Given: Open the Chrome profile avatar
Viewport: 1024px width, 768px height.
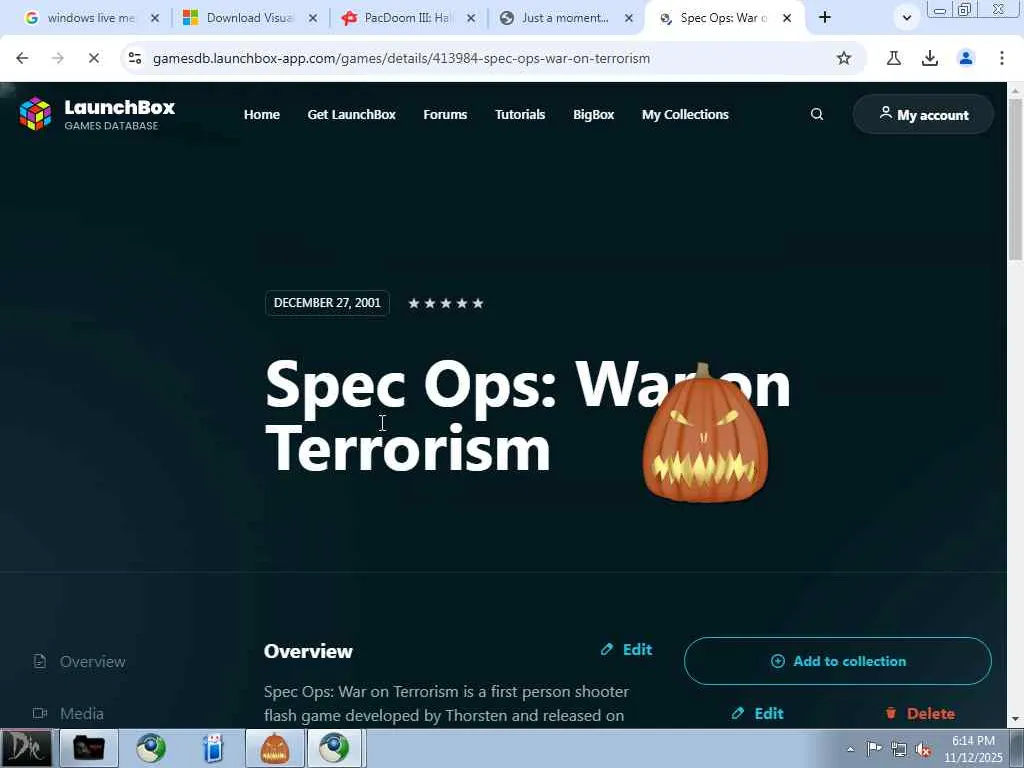Looking at the screenshot, I should [966, 58].
